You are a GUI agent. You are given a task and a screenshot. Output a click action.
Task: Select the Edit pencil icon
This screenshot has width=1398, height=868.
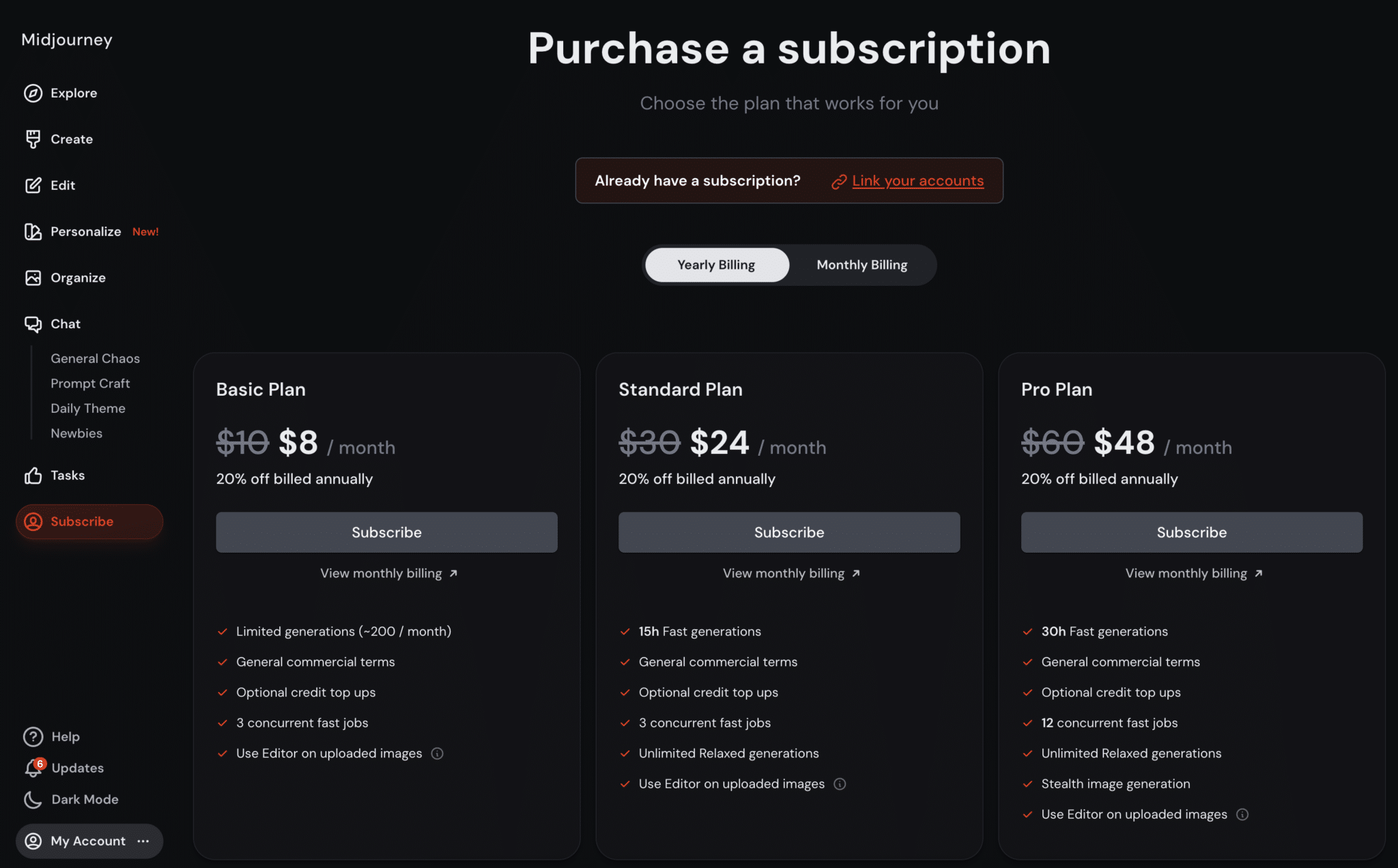pos(33,186)
